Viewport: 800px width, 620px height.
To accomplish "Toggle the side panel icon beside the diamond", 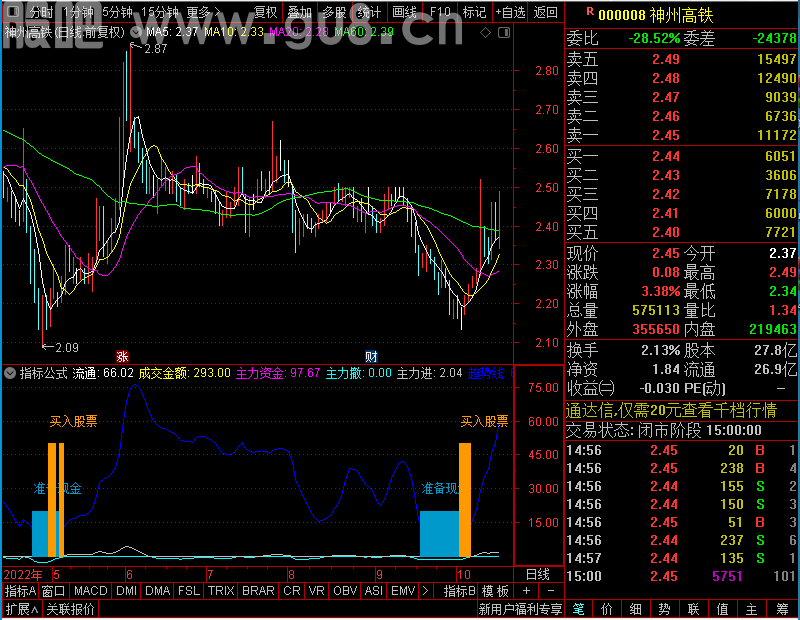I will 504,33.
